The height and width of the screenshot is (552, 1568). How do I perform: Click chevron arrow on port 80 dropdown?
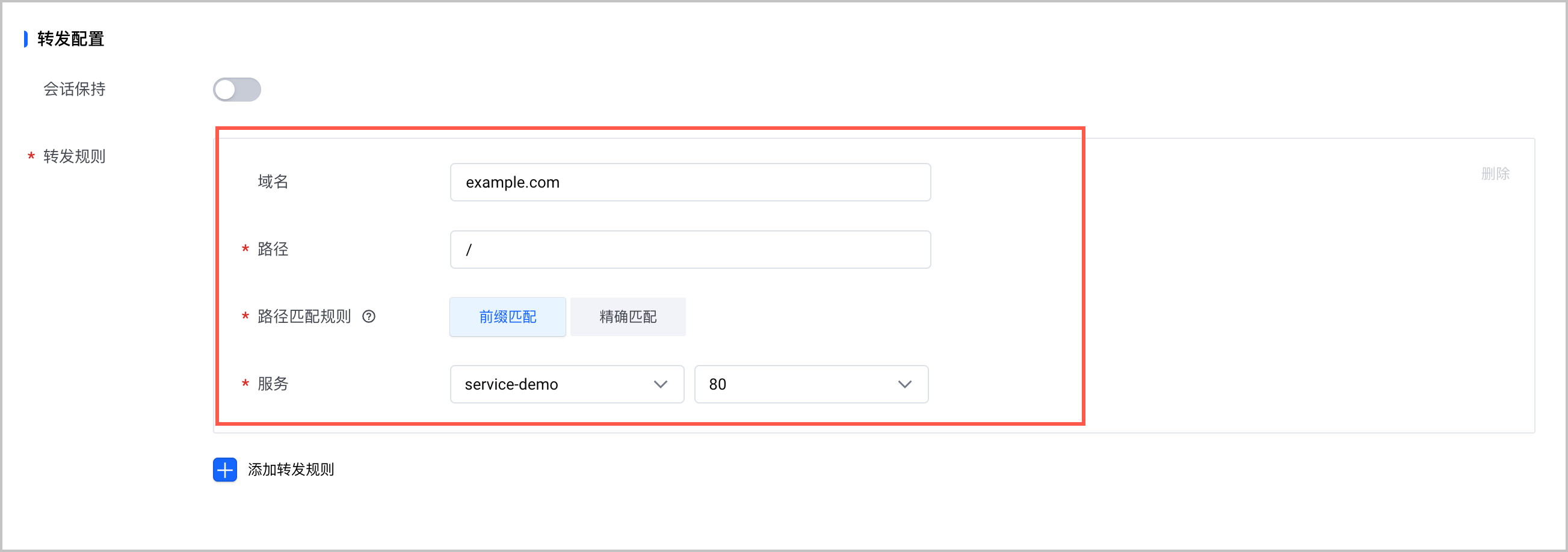[904, 384]
